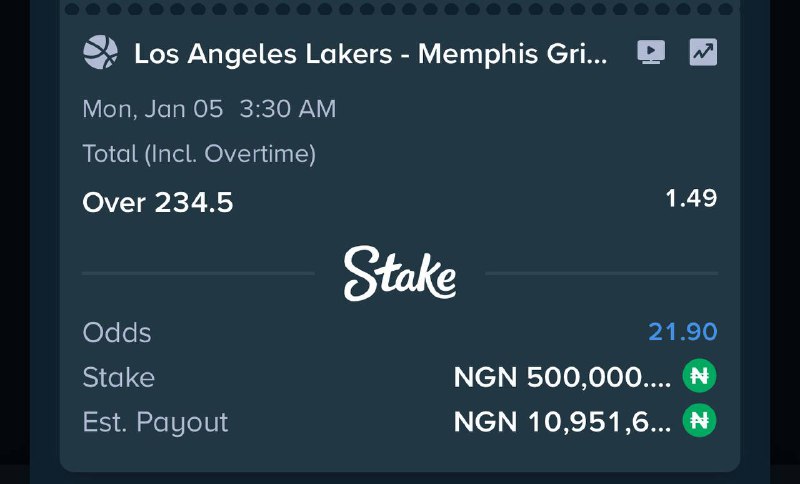Open the Los Angeles Lakers - Memphis match title

(370, 53)
